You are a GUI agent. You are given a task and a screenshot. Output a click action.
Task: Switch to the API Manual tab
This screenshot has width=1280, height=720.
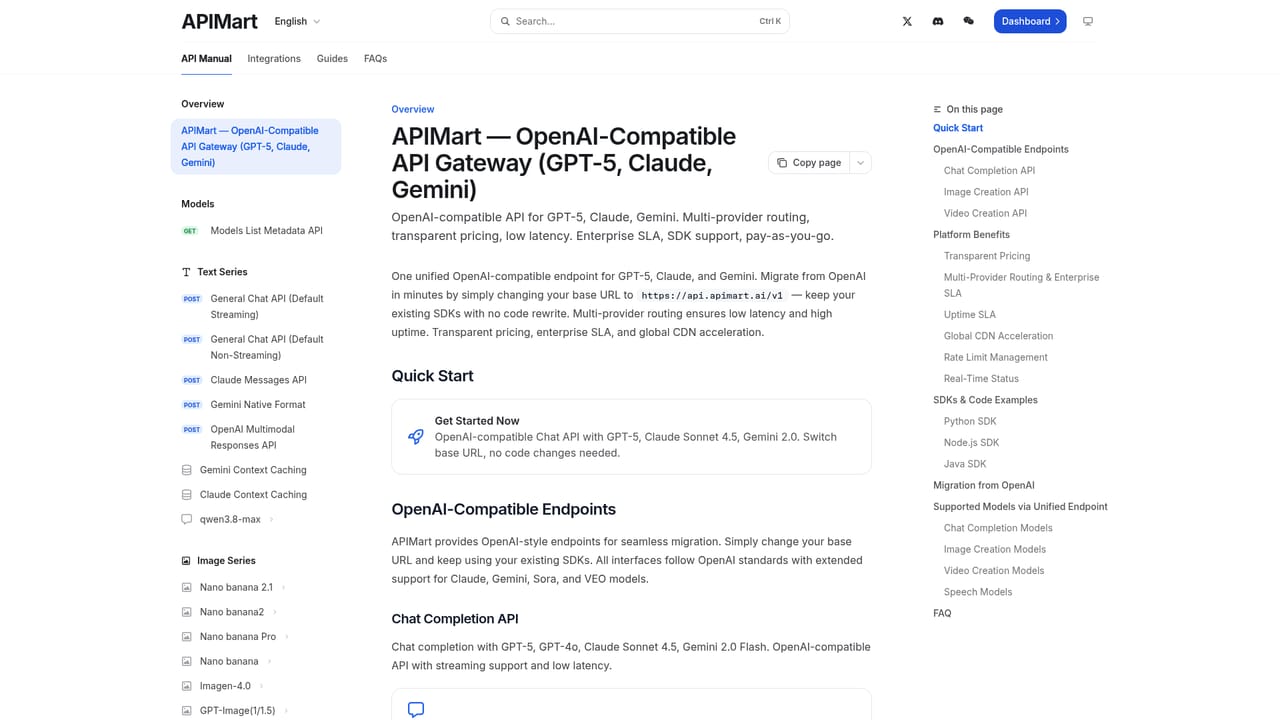206,59
